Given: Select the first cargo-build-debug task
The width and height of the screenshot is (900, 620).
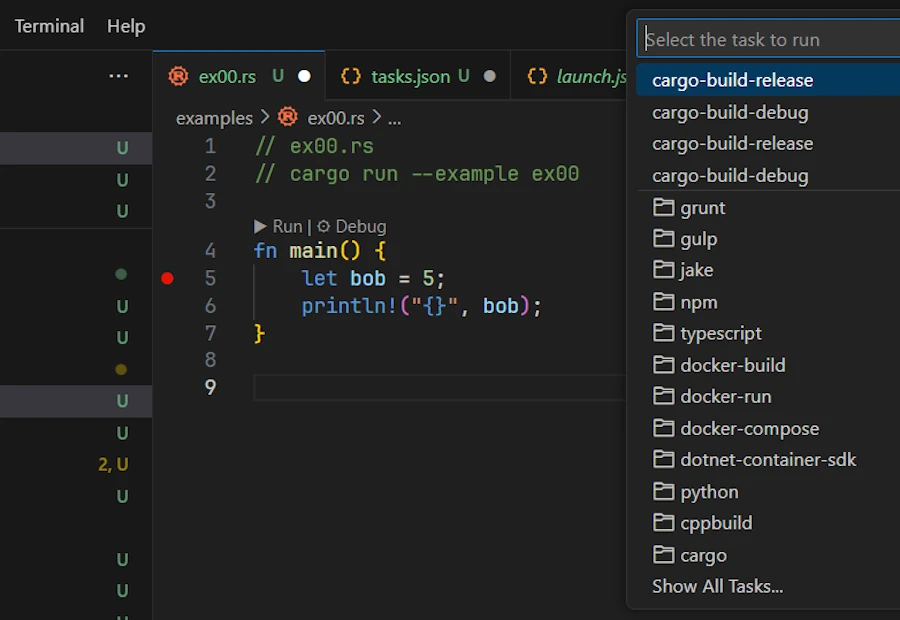Looking at the screenshot, I should [768, 112].
